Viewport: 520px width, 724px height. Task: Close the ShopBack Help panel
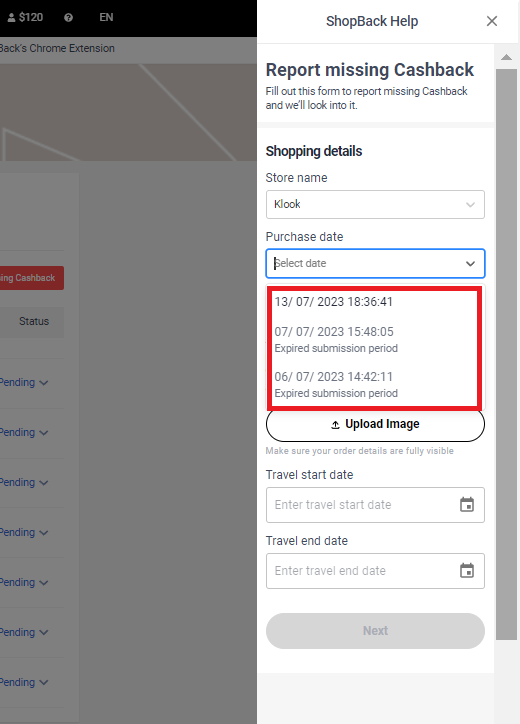[x=492, y=21]
